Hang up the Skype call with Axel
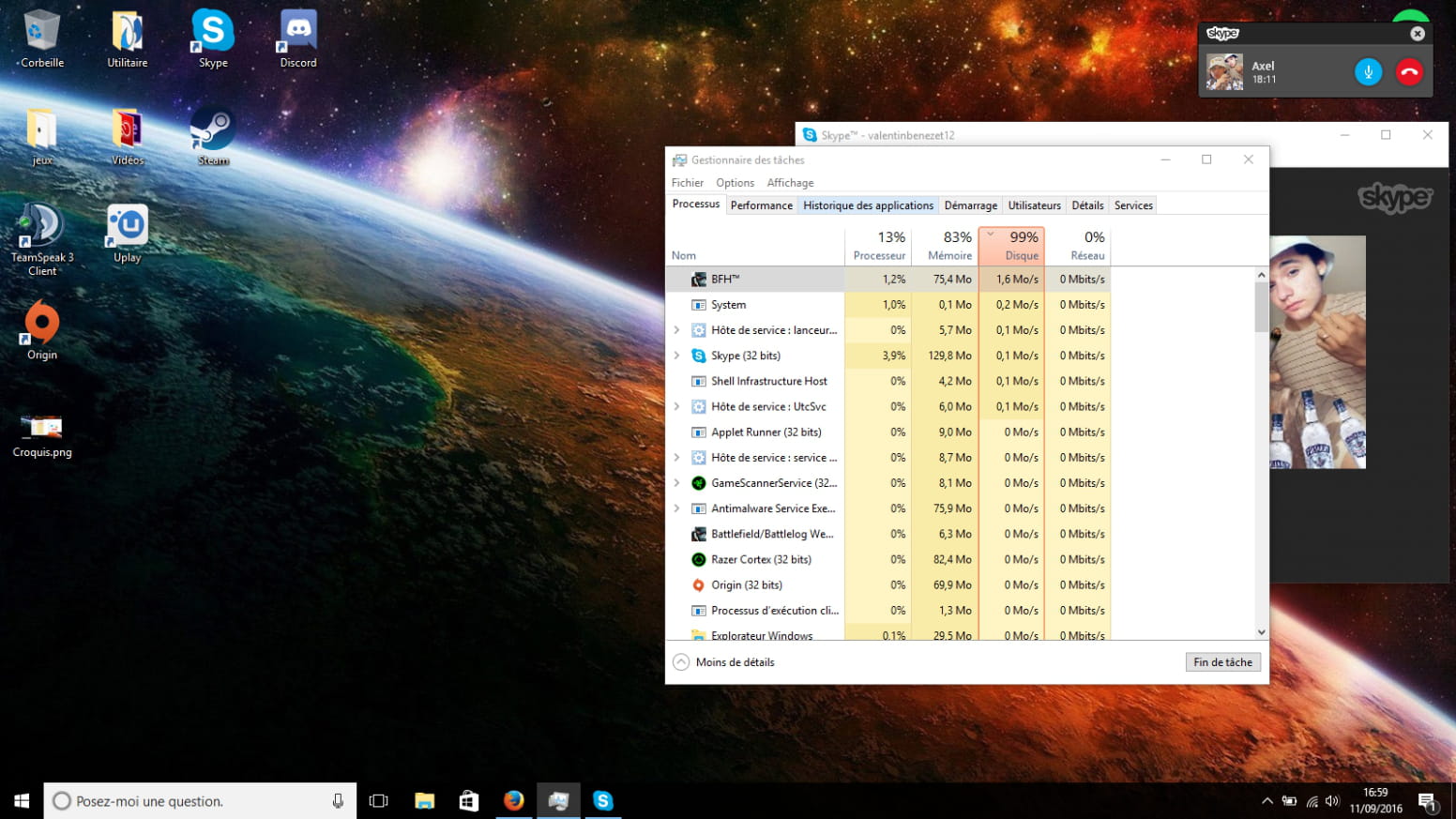 (x=1409, y=72)
